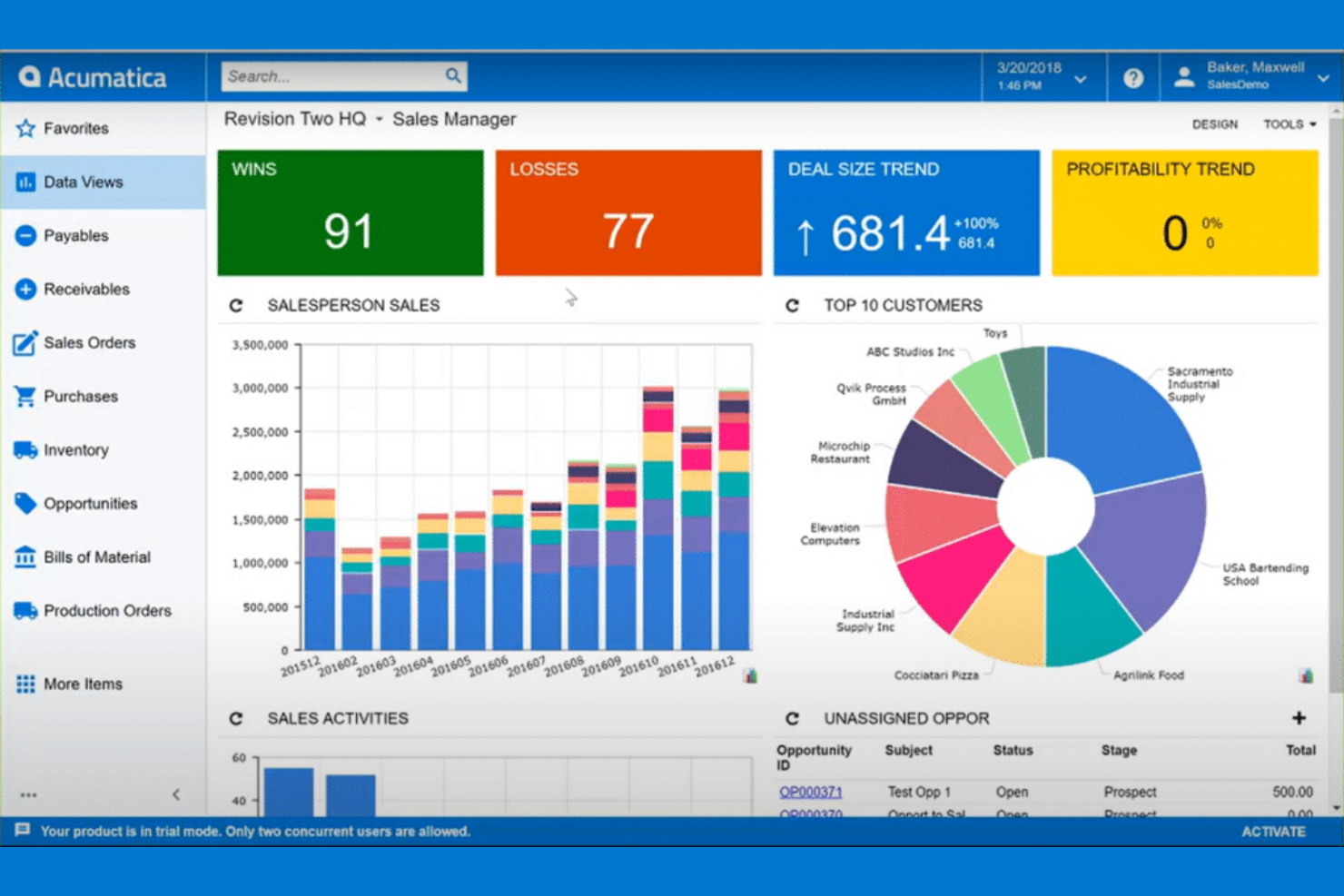Click the PROFITABILITY TREND tile

(1184, 212)
